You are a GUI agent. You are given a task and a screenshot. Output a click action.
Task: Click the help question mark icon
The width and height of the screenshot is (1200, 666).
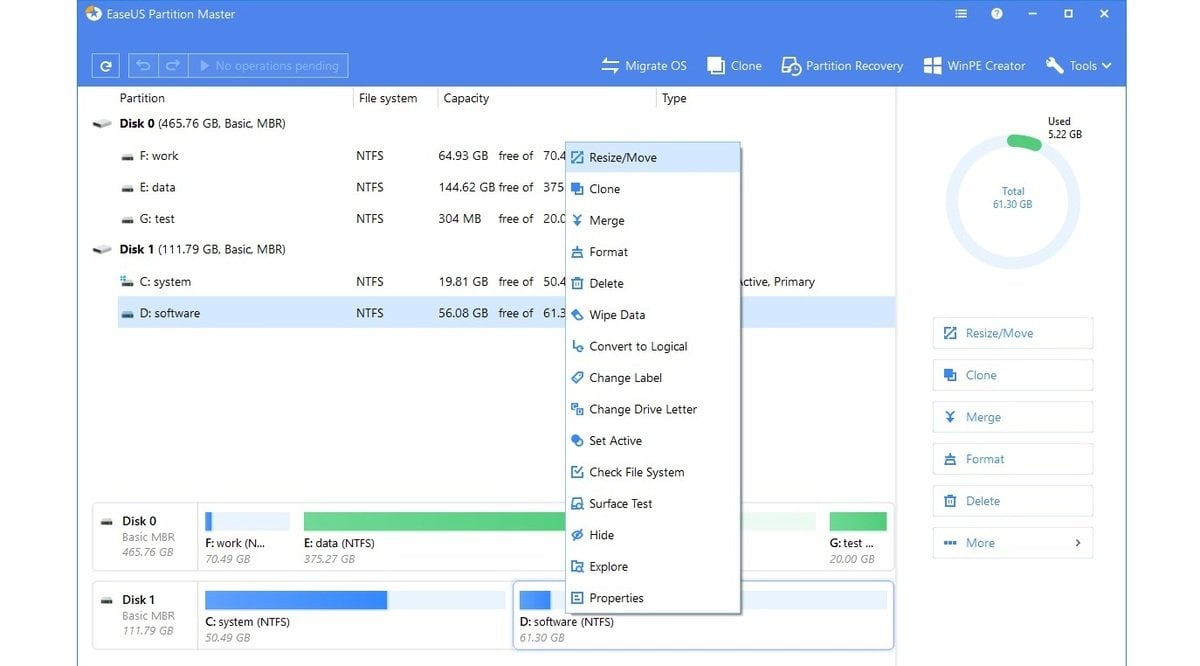[997, 14]
